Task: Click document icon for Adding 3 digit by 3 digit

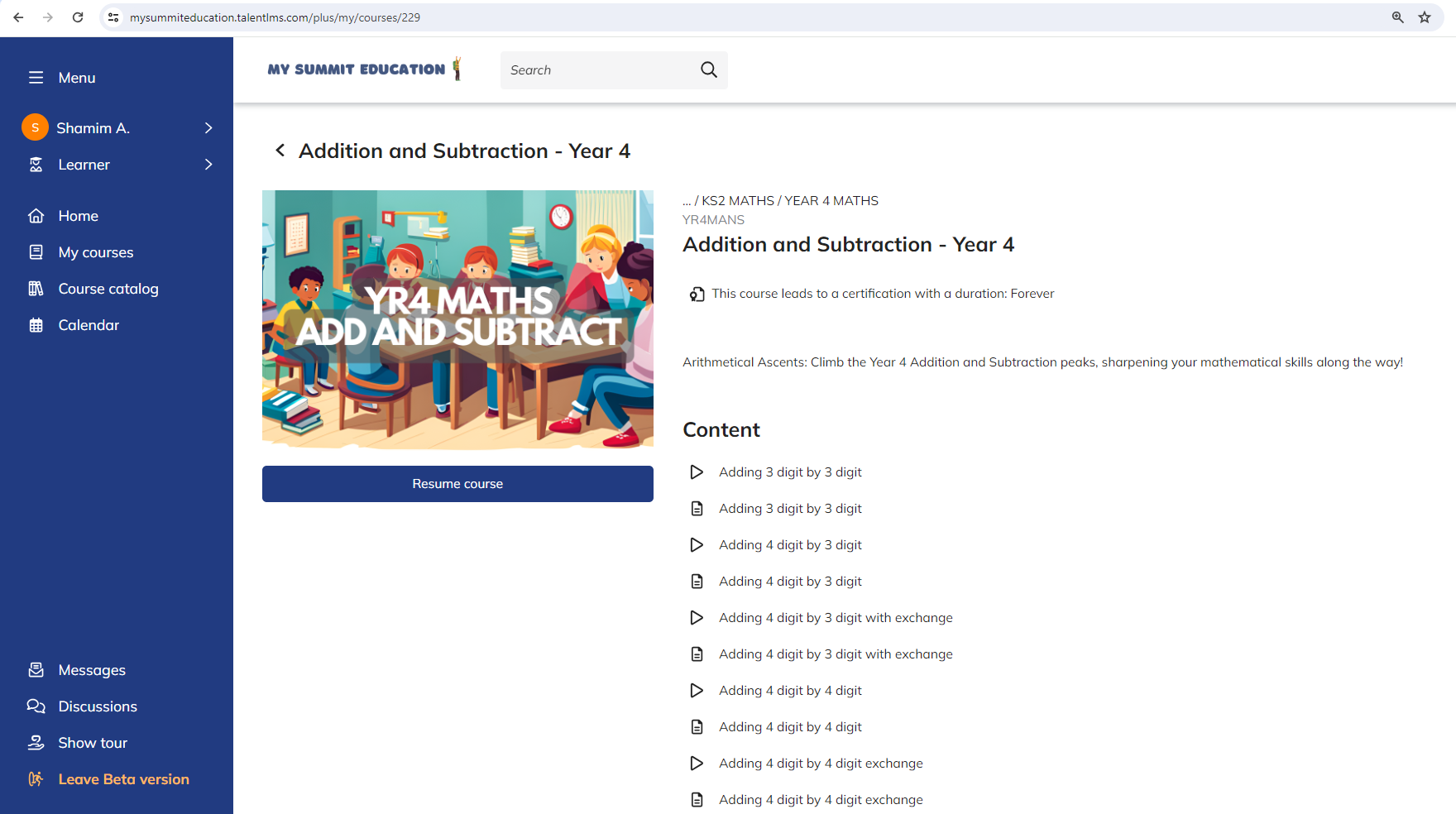Action: (x=697, y=509)
